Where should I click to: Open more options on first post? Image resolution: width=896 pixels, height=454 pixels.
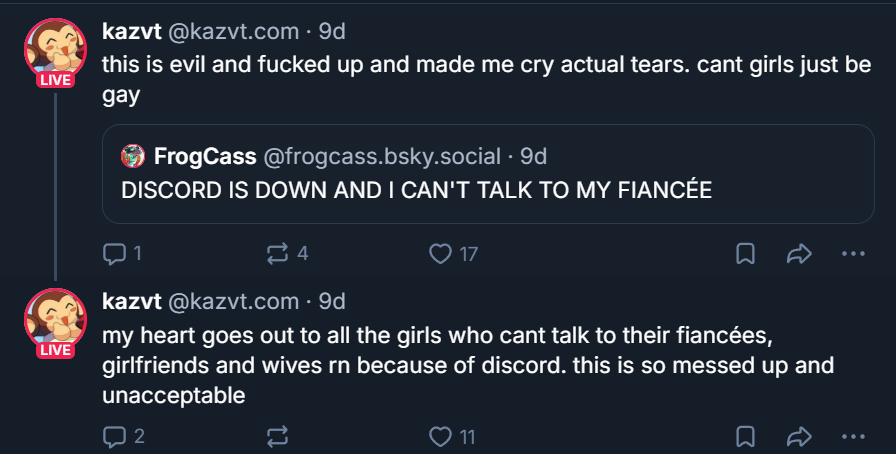tap(853, 254)
